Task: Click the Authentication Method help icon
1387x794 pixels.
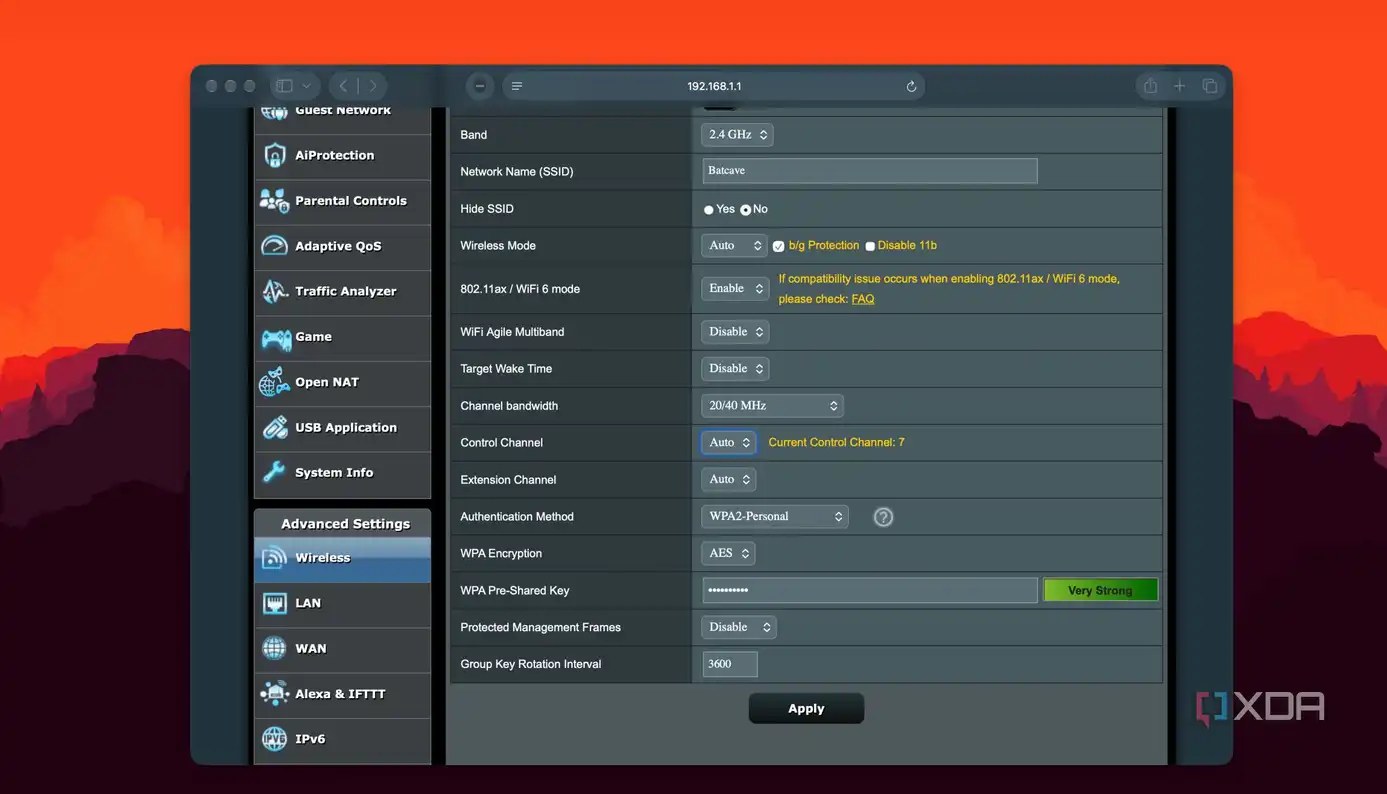Action: pos(883,517)
